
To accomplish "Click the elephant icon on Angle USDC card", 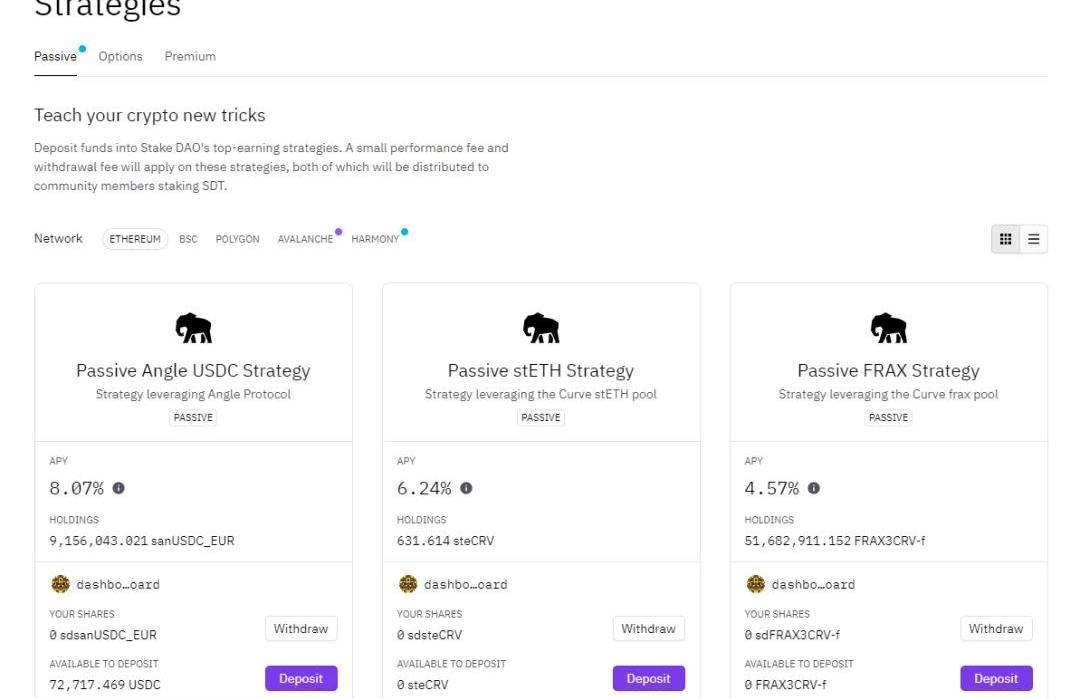I will point(193,328).
